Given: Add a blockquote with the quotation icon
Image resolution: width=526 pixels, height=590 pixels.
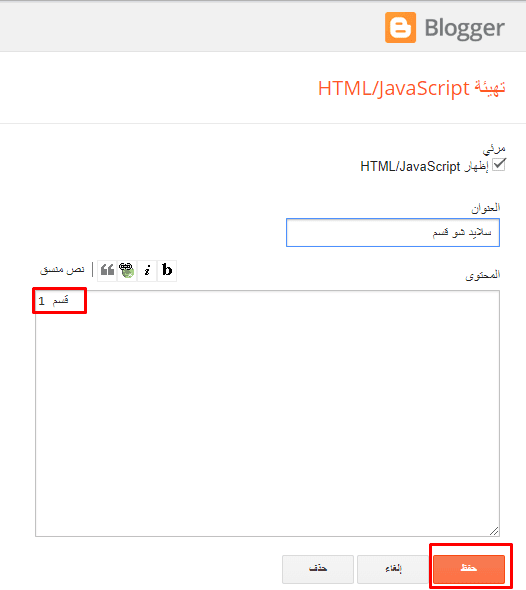Looking at the screenshot, I should (x=107, y=270).
